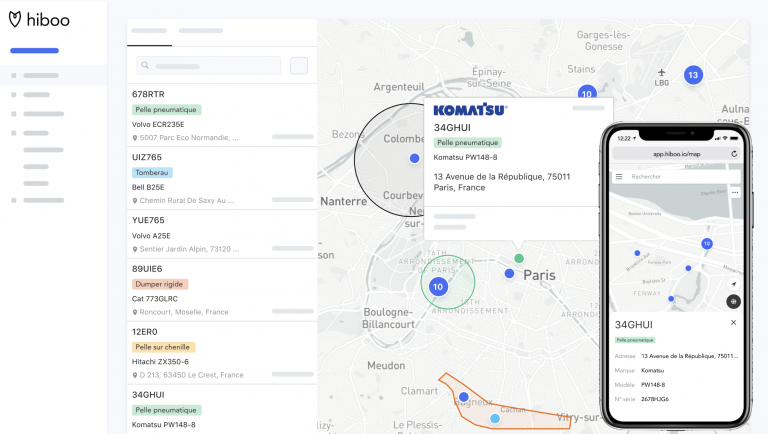Click reload icon in phone address bar

point(734,154)
